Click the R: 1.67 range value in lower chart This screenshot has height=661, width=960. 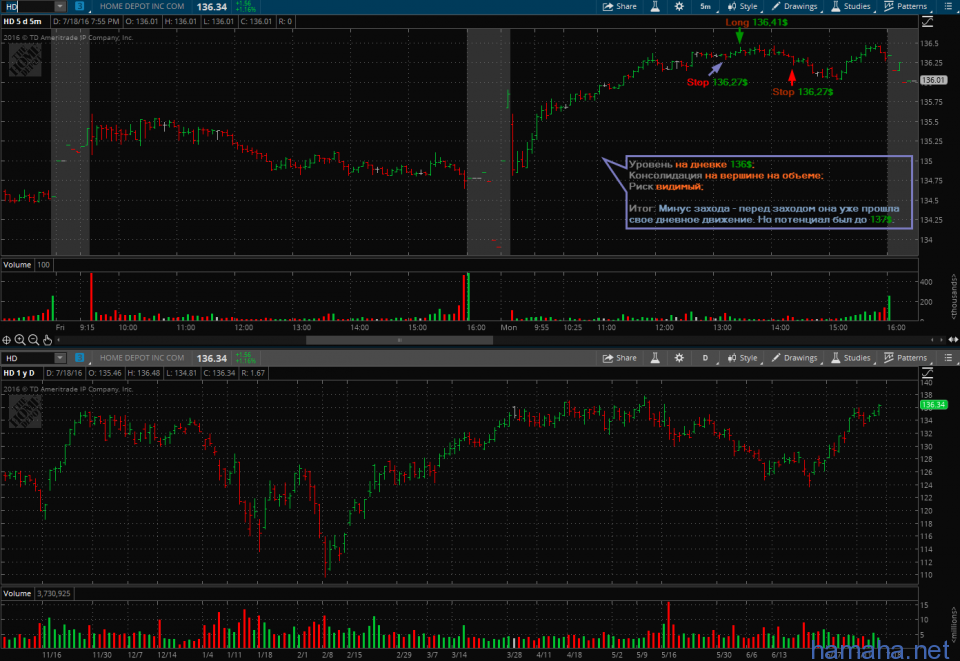click(253, 373)
